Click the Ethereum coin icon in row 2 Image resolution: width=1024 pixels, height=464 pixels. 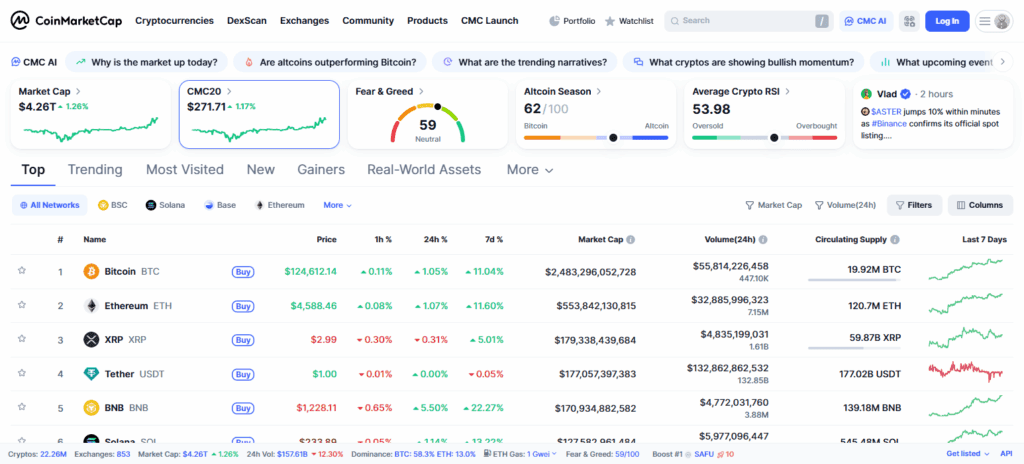pos(91,305)
